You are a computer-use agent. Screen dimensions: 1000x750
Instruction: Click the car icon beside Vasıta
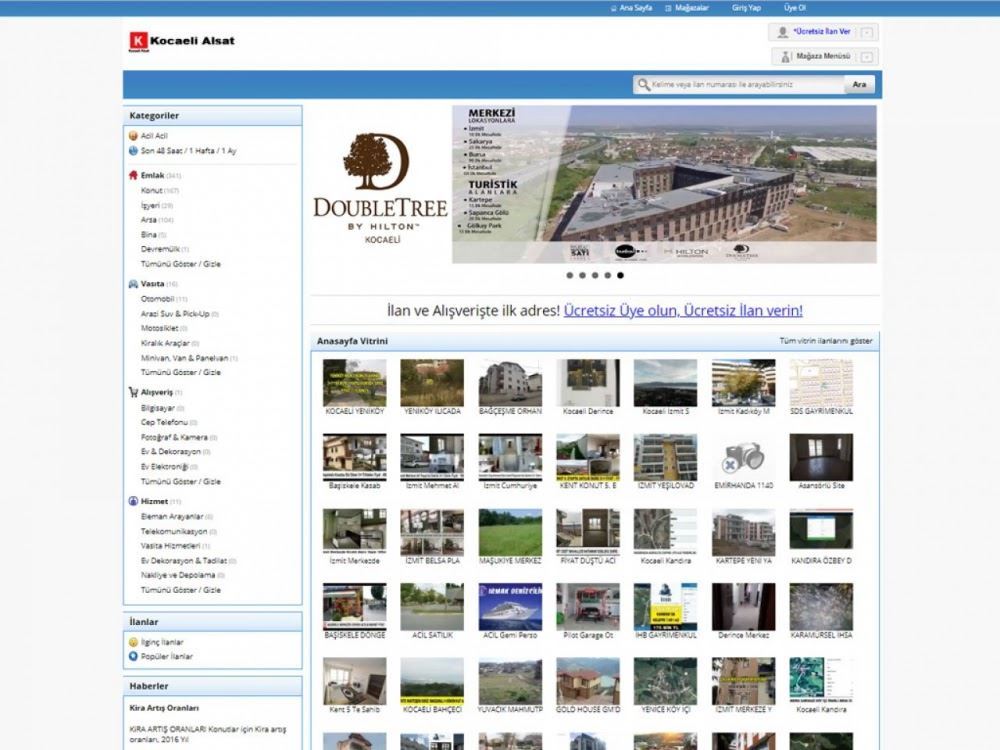click(x=133, y=284)
